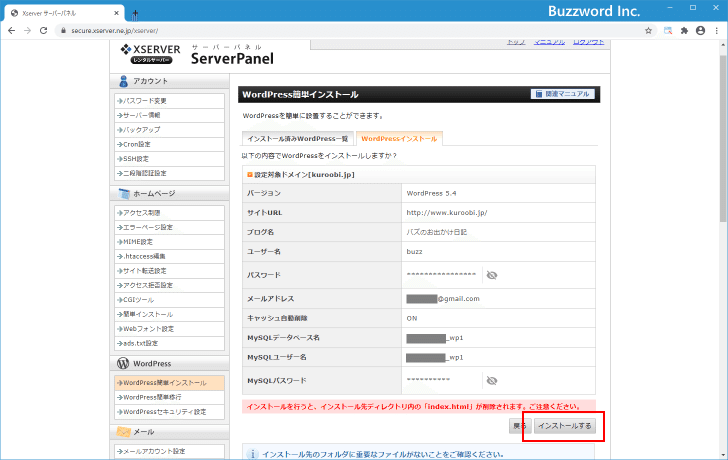Viewport: 728px width, 460px height.
Task: Open the related manual button
Action: tap(563, 94)
